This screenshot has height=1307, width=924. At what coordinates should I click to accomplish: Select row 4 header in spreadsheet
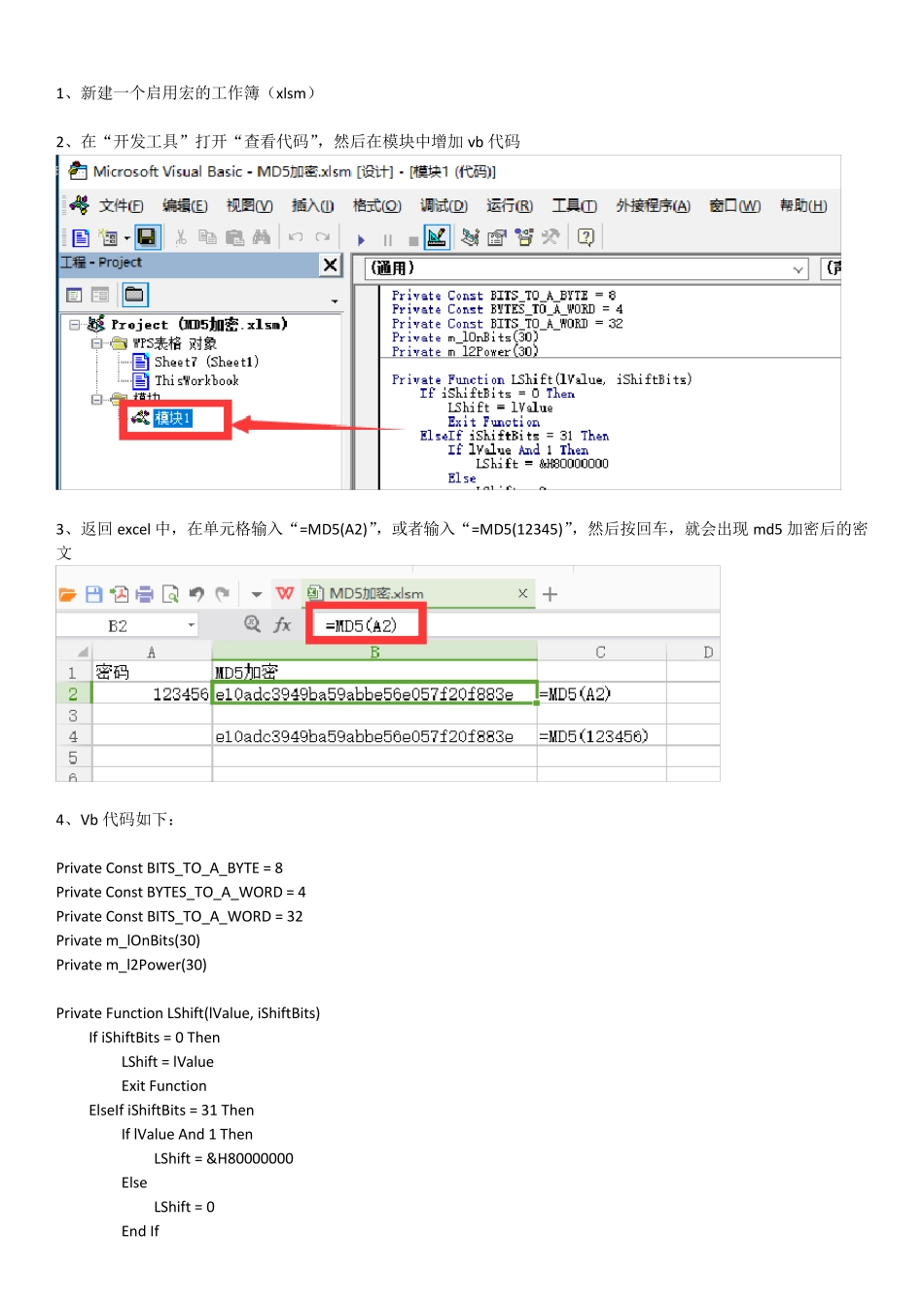click(73, 736)
